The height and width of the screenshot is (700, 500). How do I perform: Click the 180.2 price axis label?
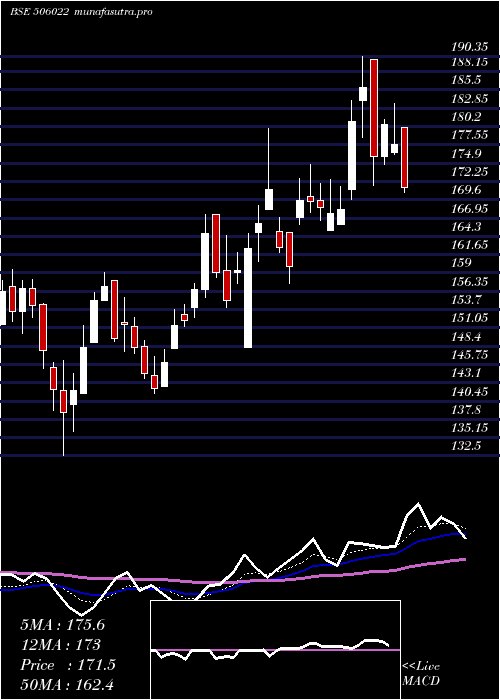click(x=467, y=117)
